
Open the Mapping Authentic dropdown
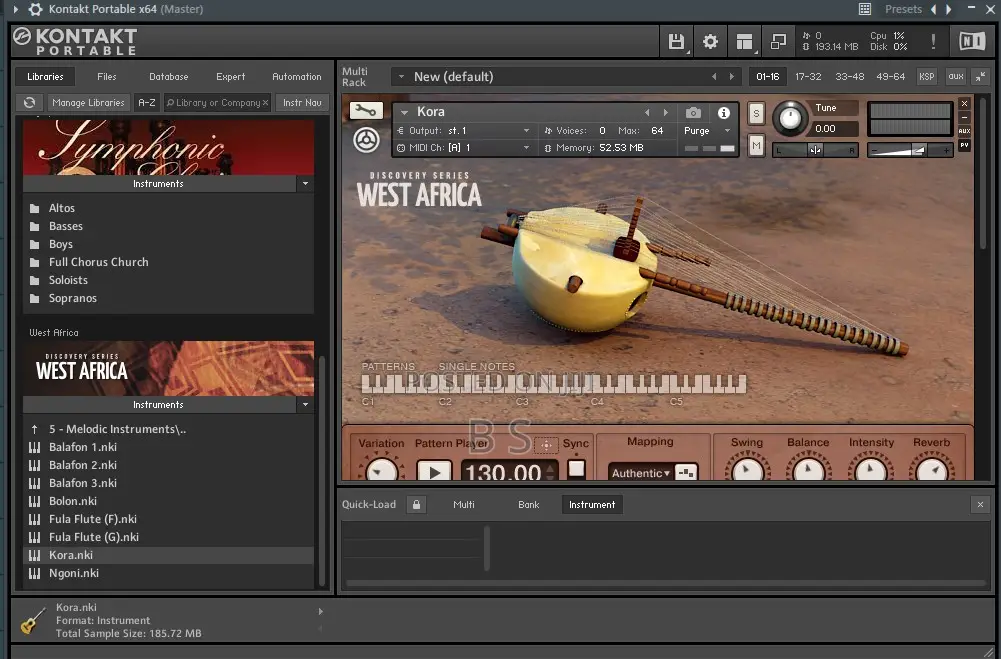tap(641, 473)
